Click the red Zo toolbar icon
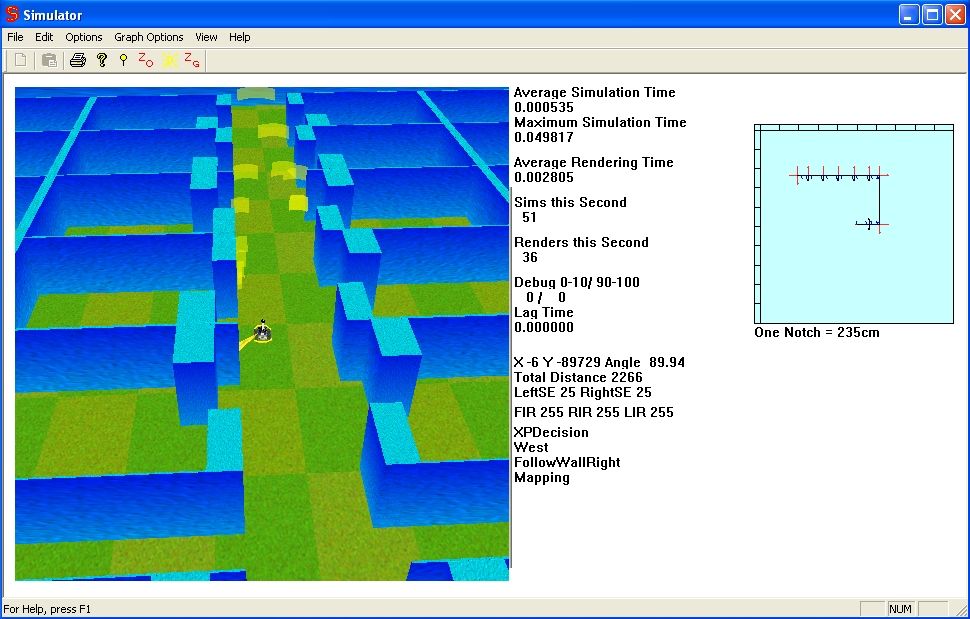This screenshot has width=970, height=619. click(x=146, y=61)
